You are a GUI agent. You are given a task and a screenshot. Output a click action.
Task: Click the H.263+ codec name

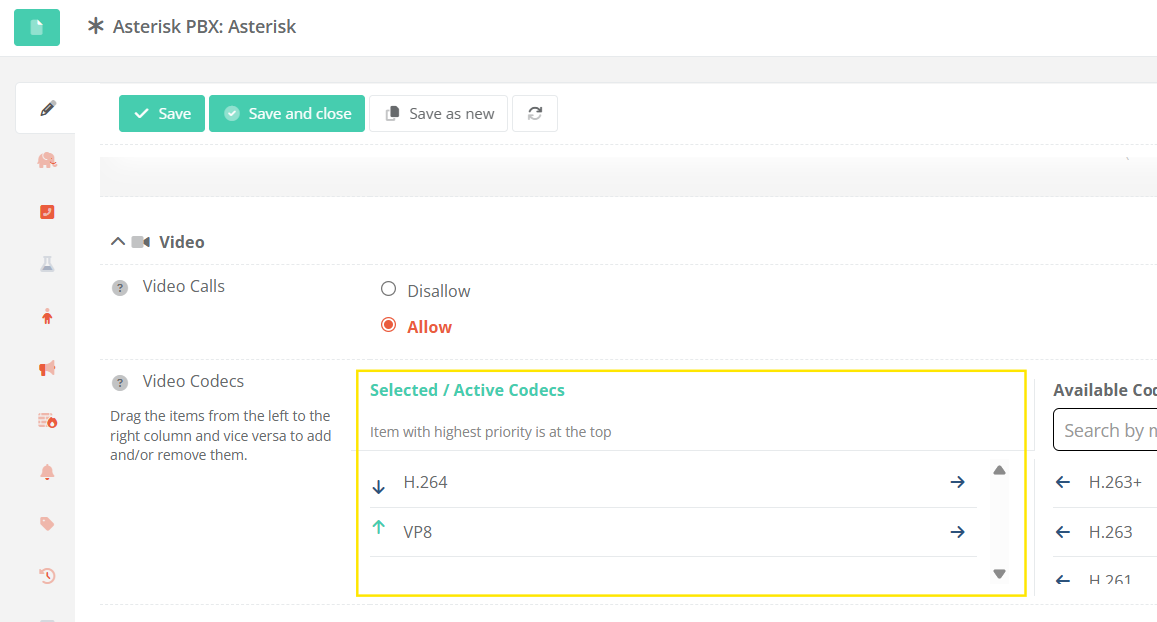(x=1115, y=483)
